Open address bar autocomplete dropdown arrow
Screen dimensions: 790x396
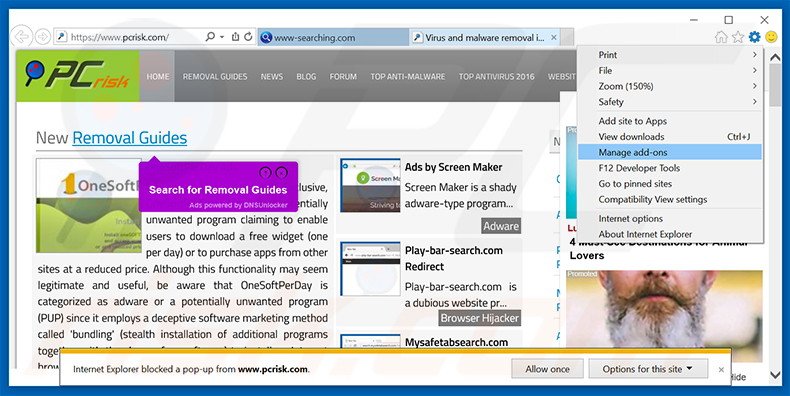click(x=222, y=37)
